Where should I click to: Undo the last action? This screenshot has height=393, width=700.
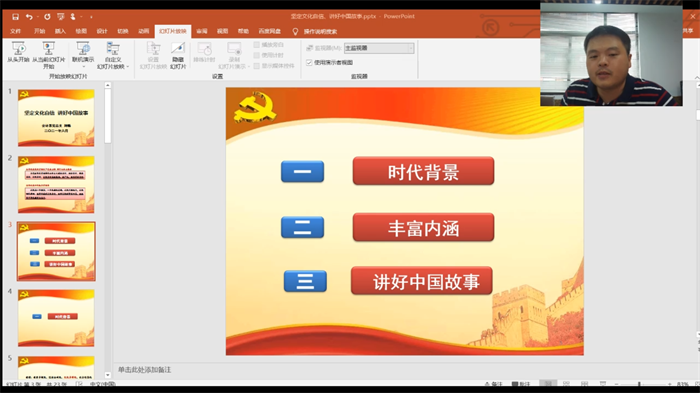pos(29,17)
